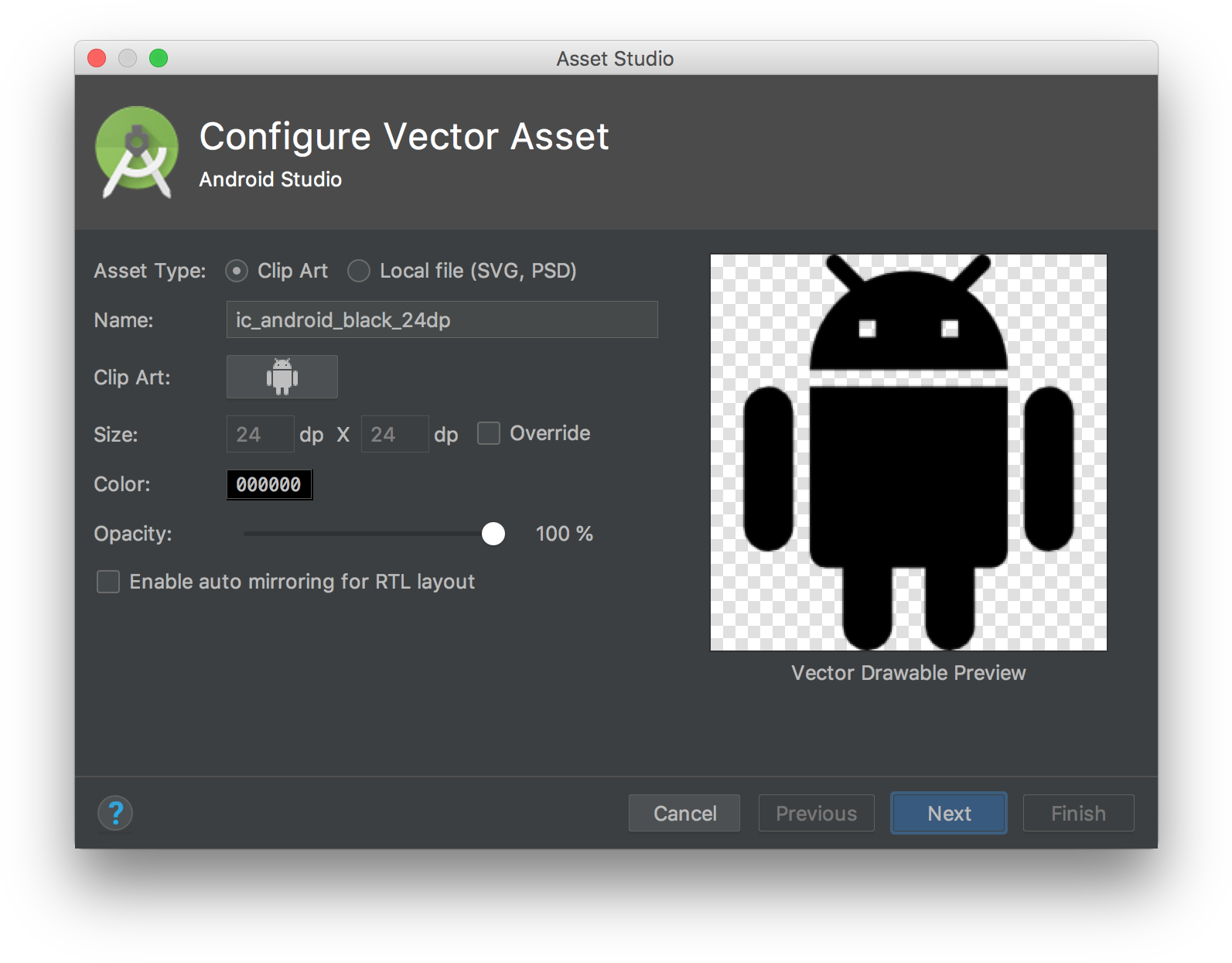
Task: Click the Finish button
Action: 1078,813
